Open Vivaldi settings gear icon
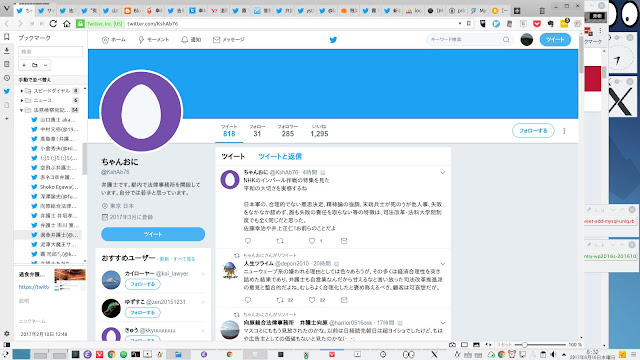Screen dimensions: 640x360 click(x=7, y=333)
